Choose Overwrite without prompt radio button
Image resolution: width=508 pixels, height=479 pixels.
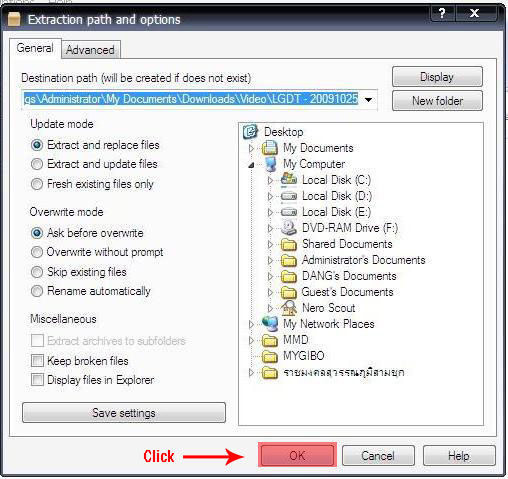[x=37, y=252]
